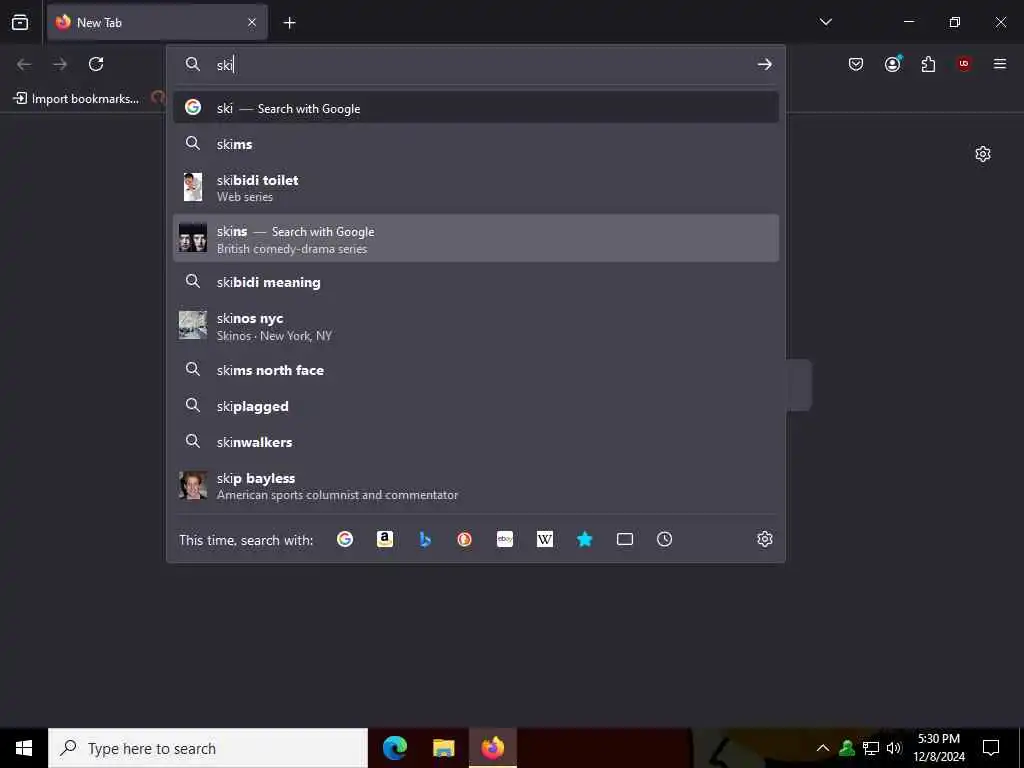
Task: Click the skip bayless portrait thumbnail
Action: click(x=193, y=486)
